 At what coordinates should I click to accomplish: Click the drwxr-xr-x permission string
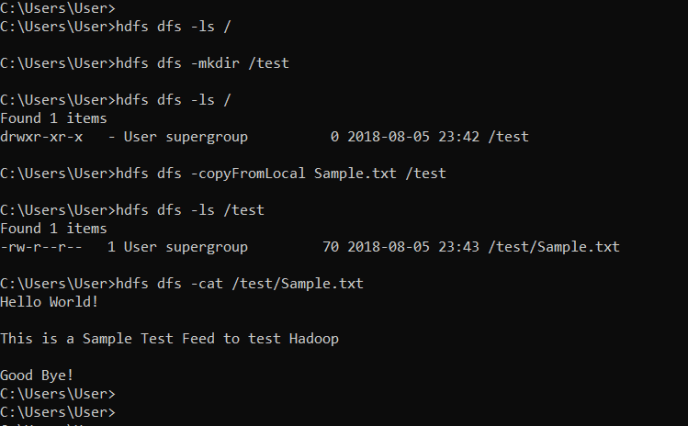pos(41,137)
